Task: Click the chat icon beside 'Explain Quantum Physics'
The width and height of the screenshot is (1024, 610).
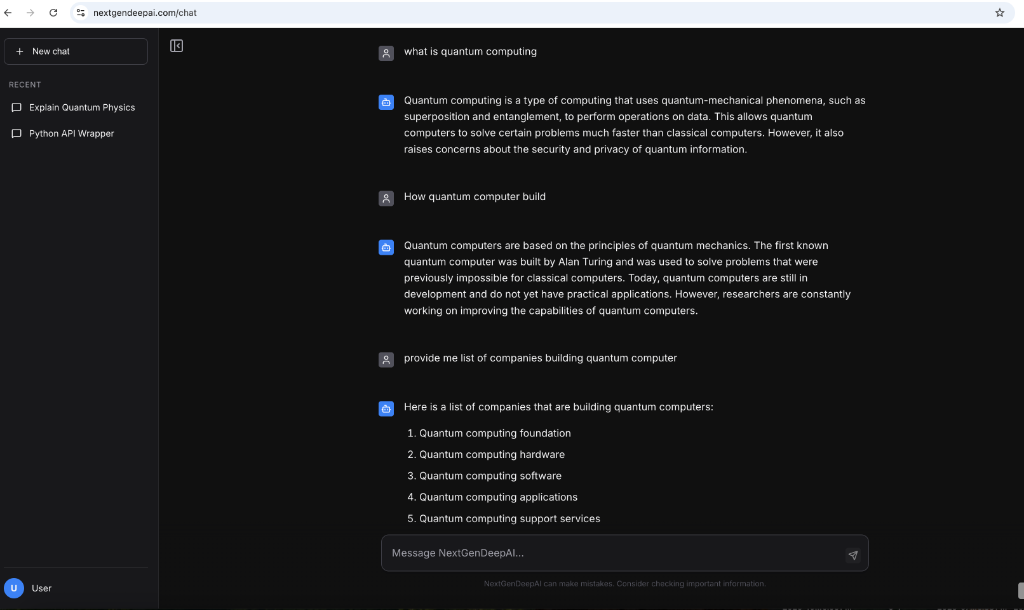Action: point(15,107)
